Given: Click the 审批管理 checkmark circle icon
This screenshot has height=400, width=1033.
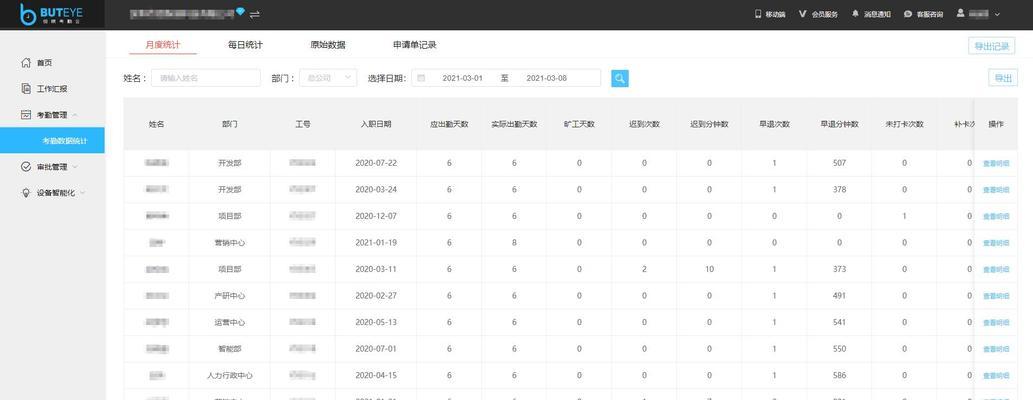Looking at the screenshot, I should pyautogui.click(x=26, y=167).
